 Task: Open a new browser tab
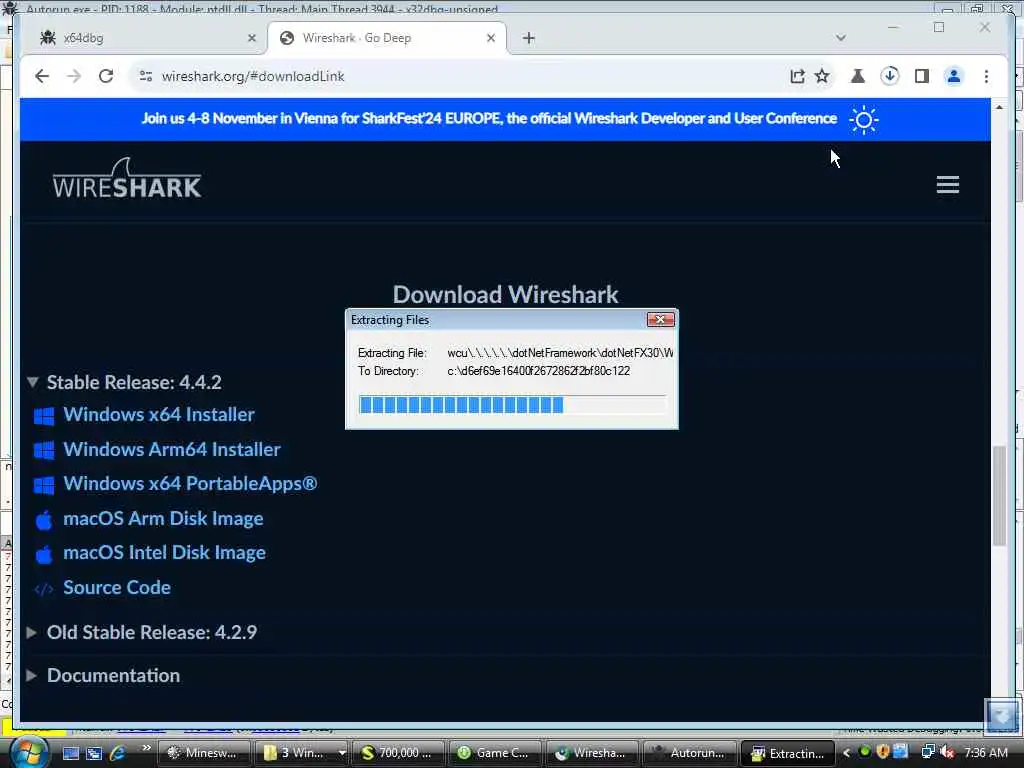click(x=529, y=38)
